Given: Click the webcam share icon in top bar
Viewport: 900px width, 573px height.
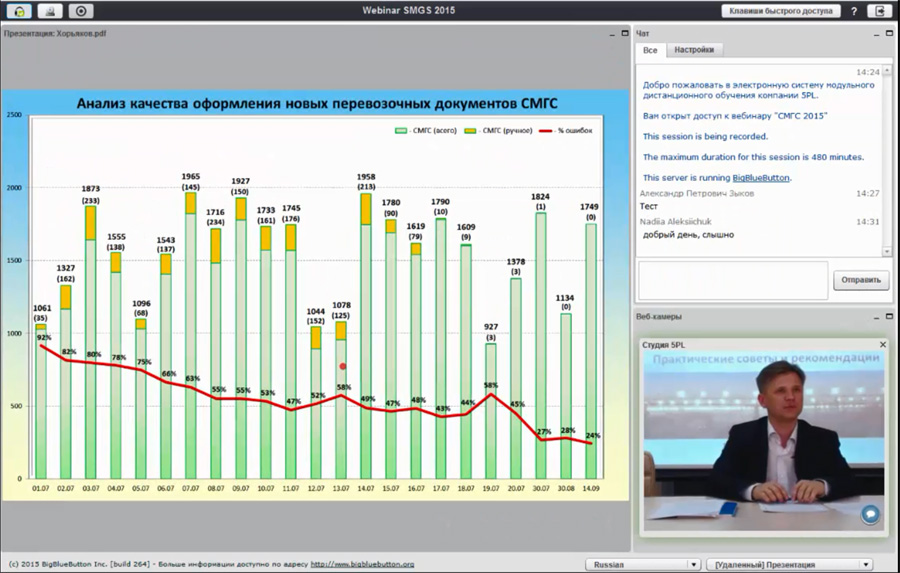Looking at the screenshot, I should pos(50,11).
